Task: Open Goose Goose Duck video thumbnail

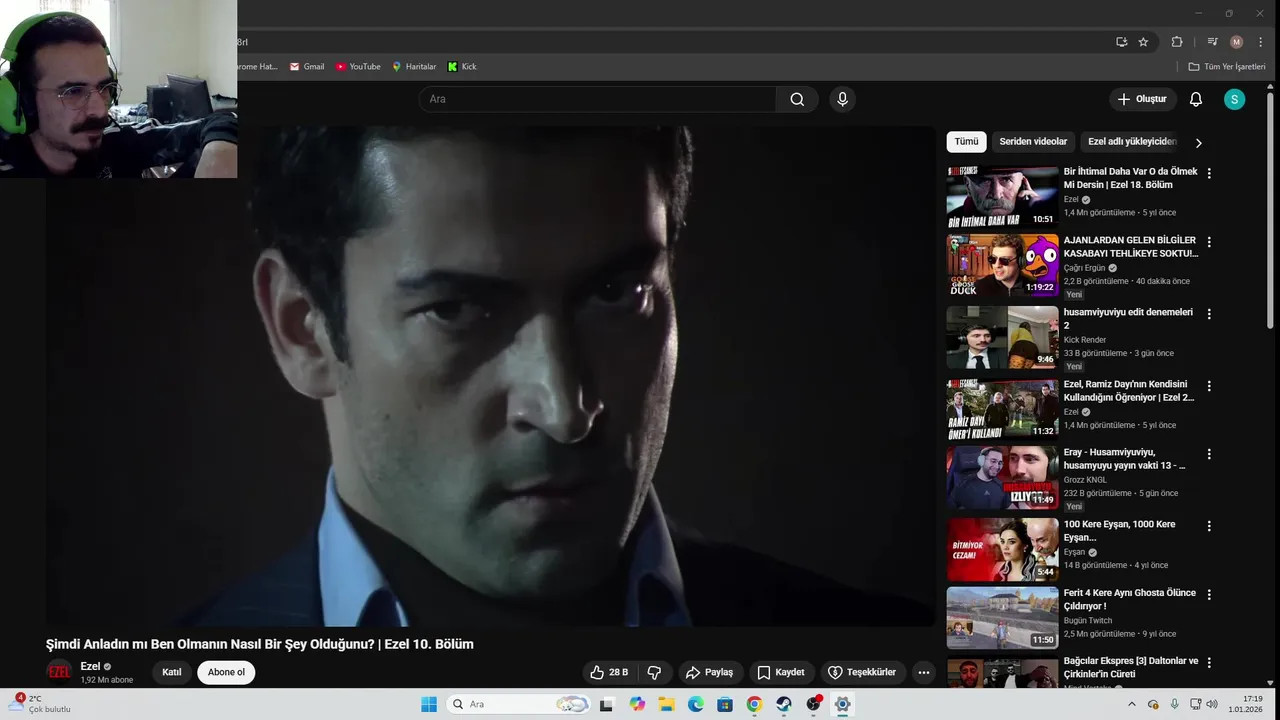Action: [x=1002, y=265]
